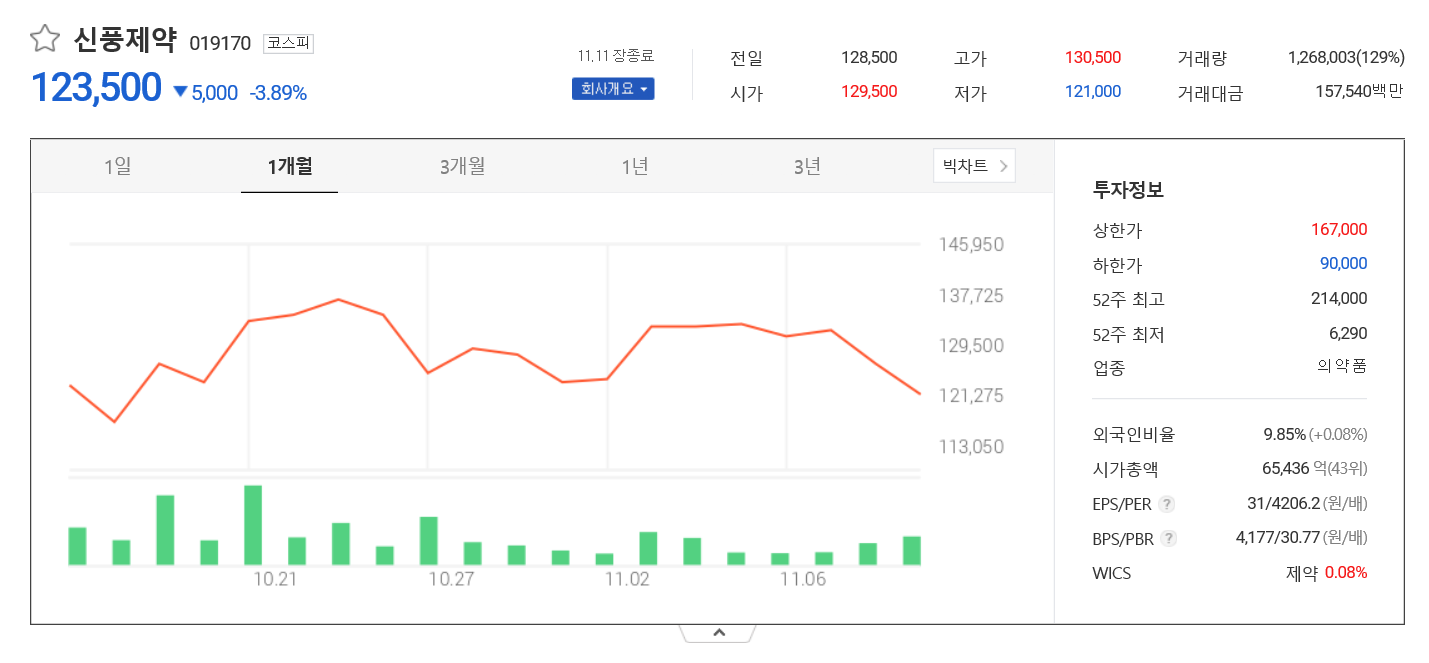
Task: Click the 10.21 date label on chart
Action: click(276, 579)
